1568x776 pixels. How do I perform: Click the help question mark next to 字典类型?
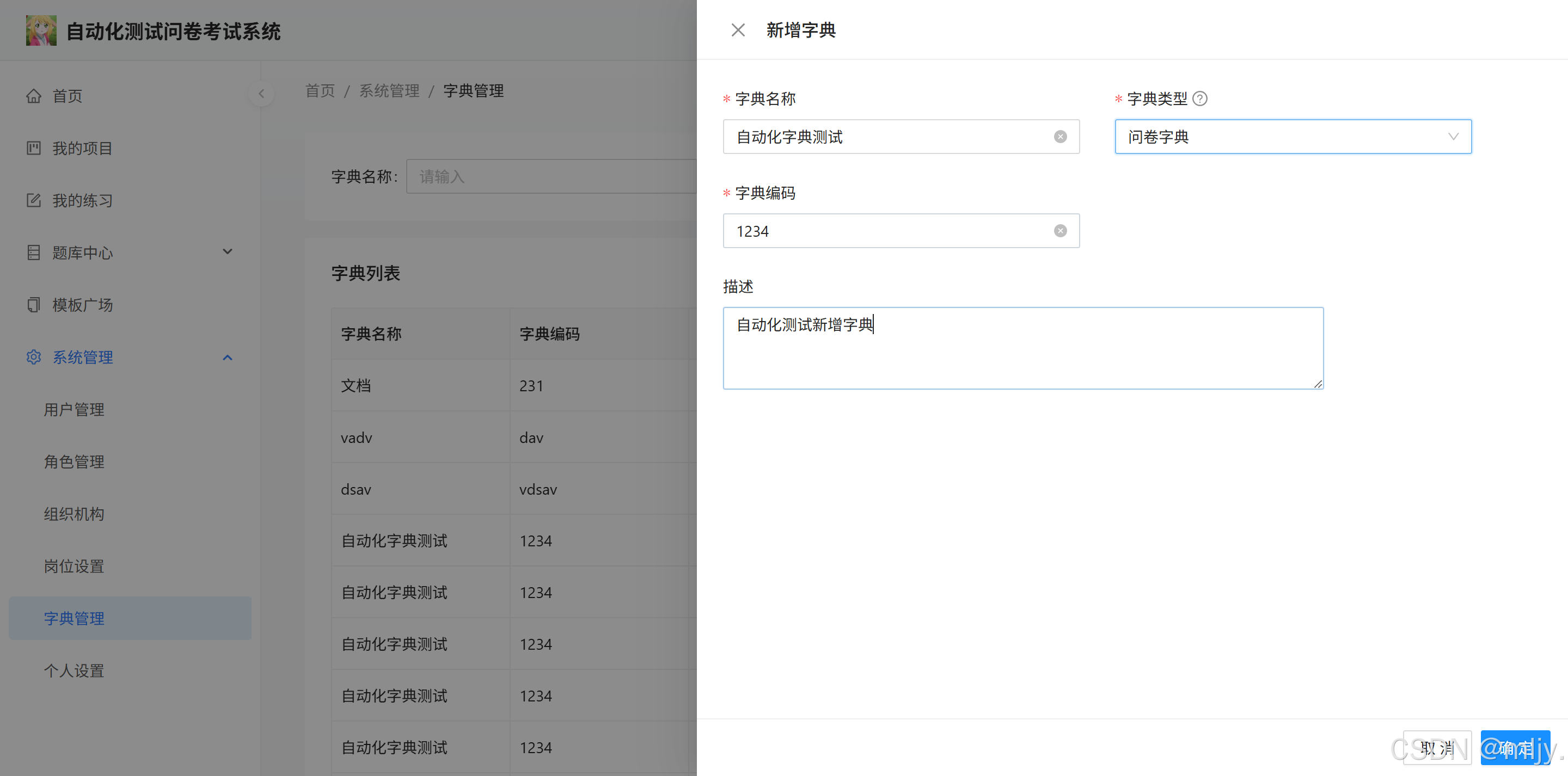[1200, 98]
